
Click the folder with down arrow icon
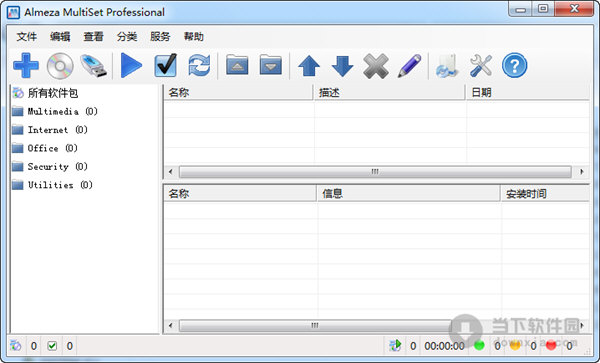click(271, 65)
